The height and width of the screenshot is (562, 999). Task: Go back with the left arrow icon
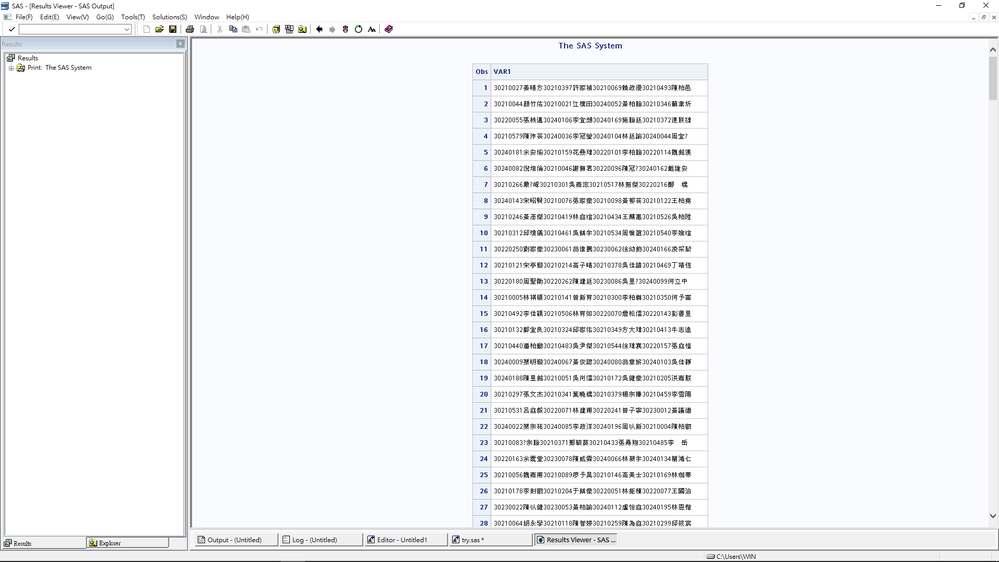319,29
